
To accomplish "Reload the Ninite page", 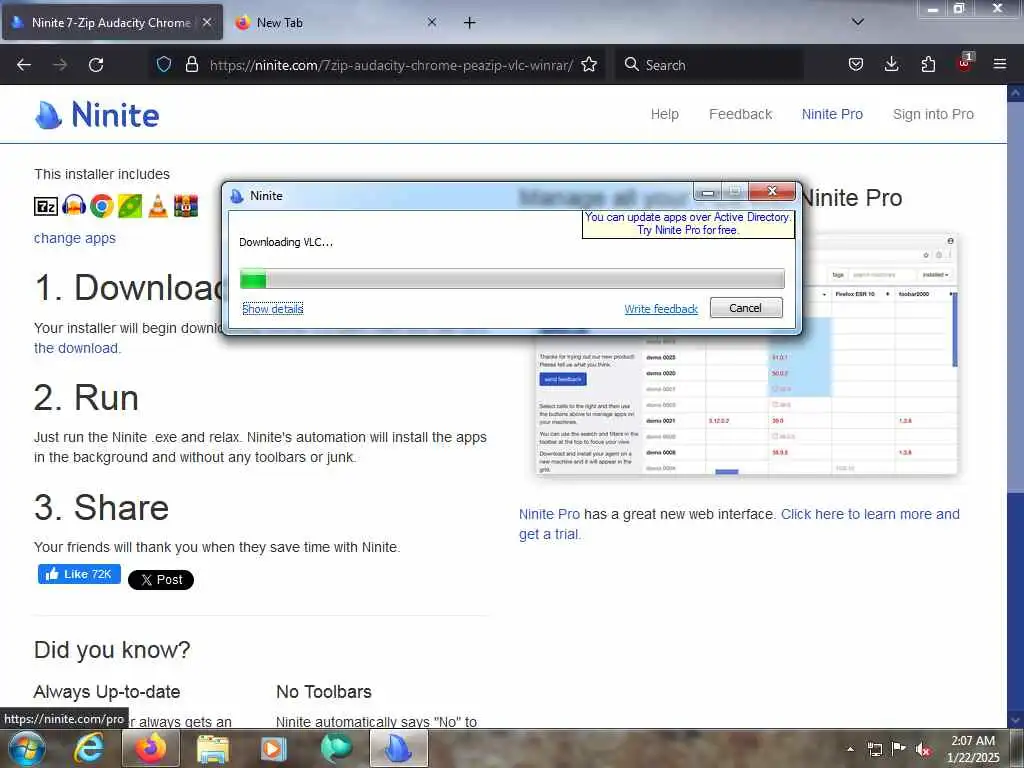I will coord(96,65).
